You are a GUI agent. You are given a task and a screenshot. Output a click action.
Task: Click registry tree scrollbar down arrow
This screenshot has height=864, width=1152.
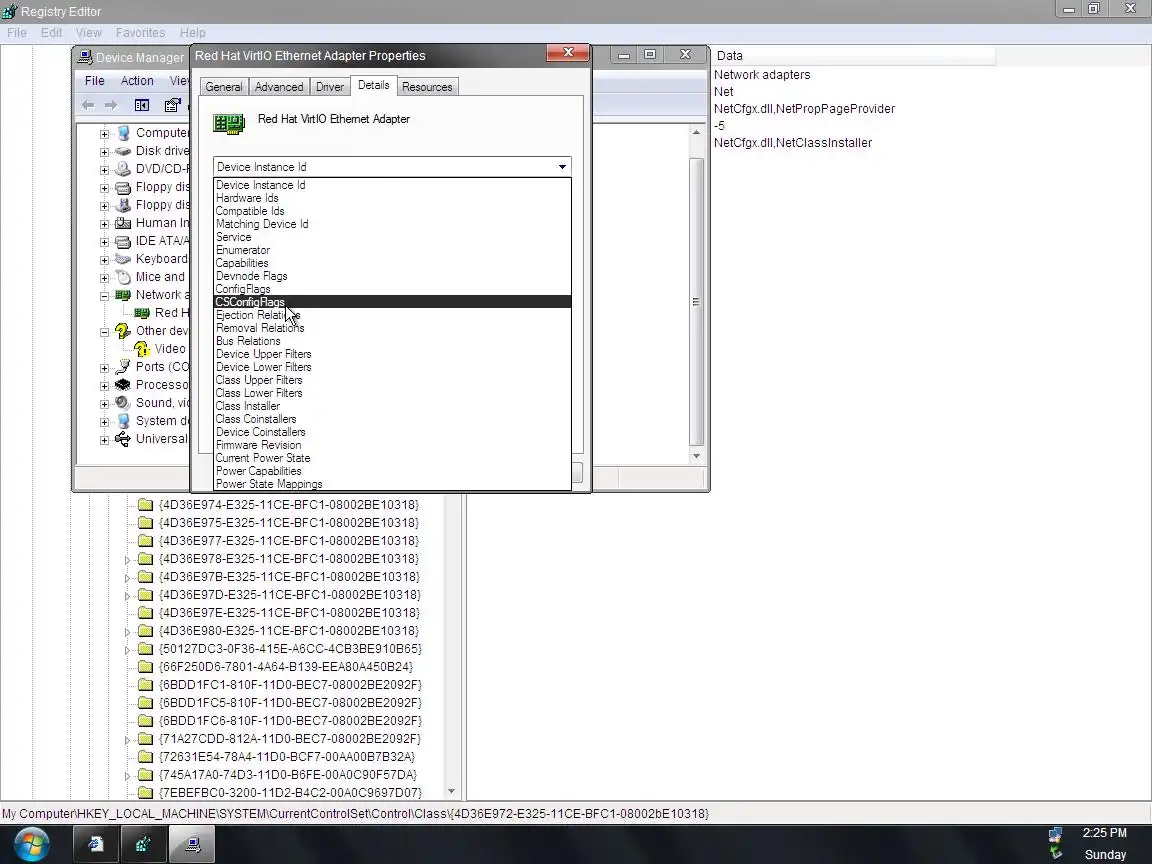(x=452, y=792)
